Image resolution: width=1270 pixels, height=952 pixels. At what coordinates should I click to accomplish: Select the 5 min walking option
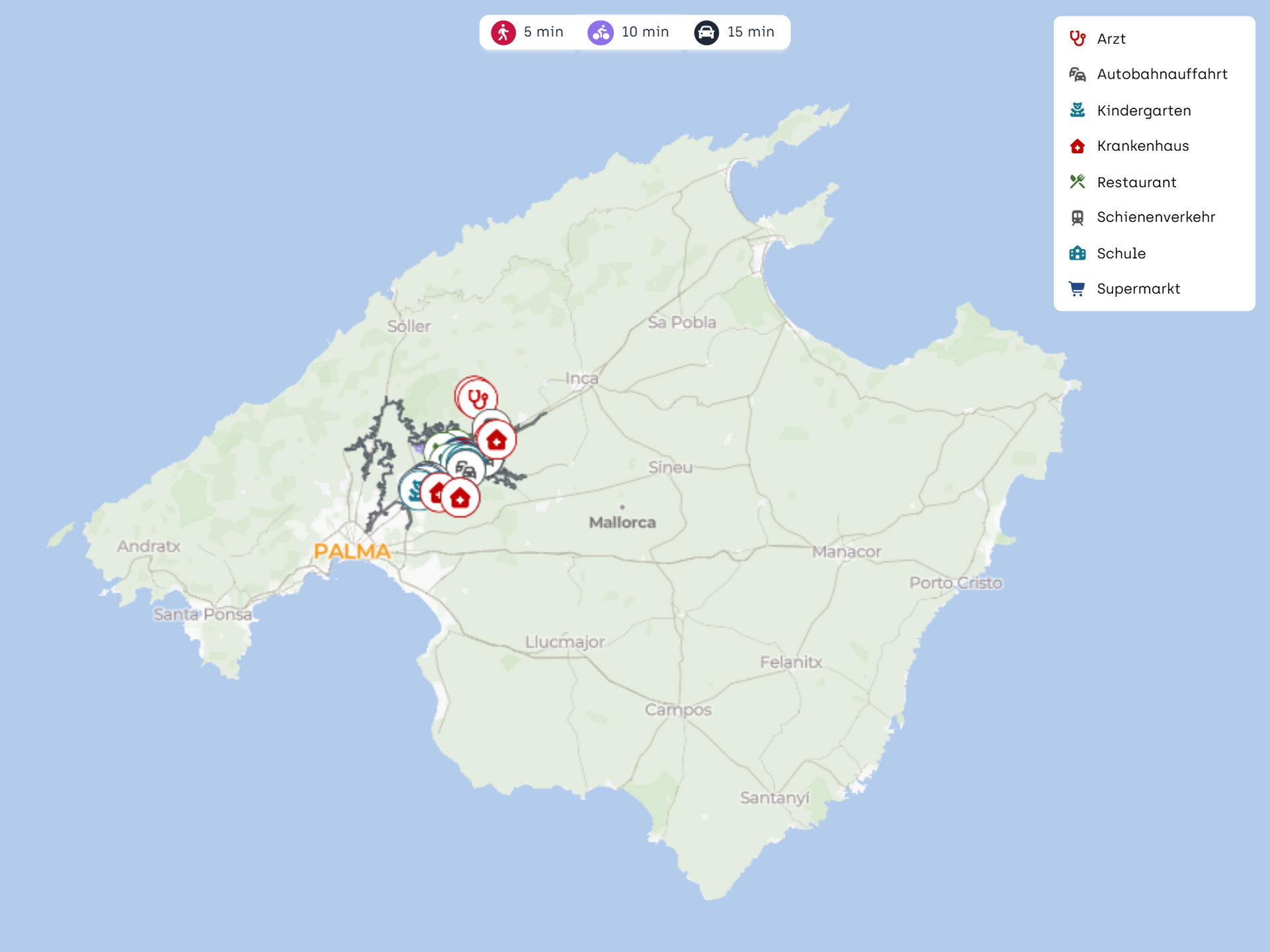point(528,32)
